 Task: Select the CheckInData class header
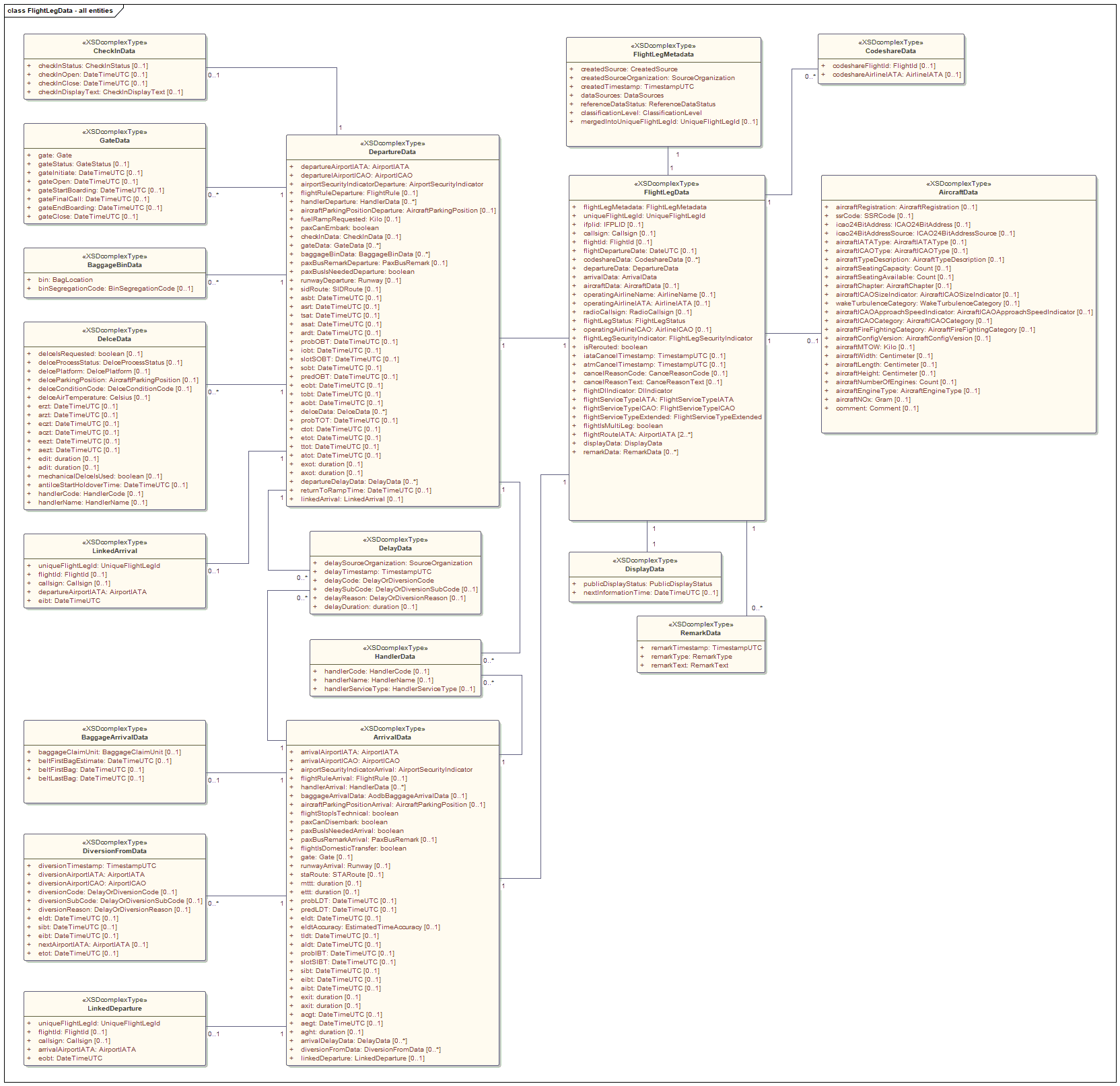click(114, 51)
